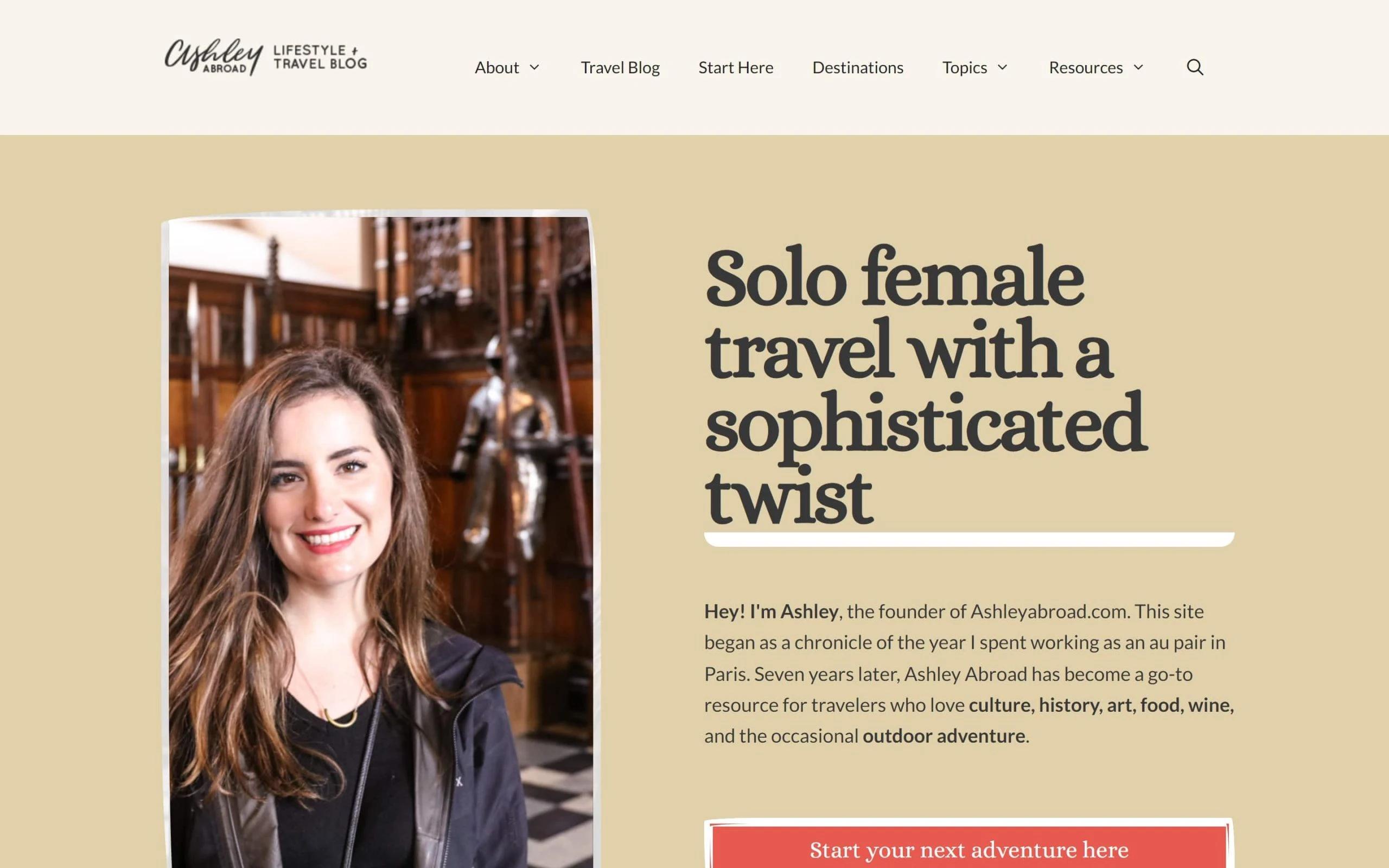Click the white underline bar below headline
Screen dimensions: 1389x868
click(969, 539)
